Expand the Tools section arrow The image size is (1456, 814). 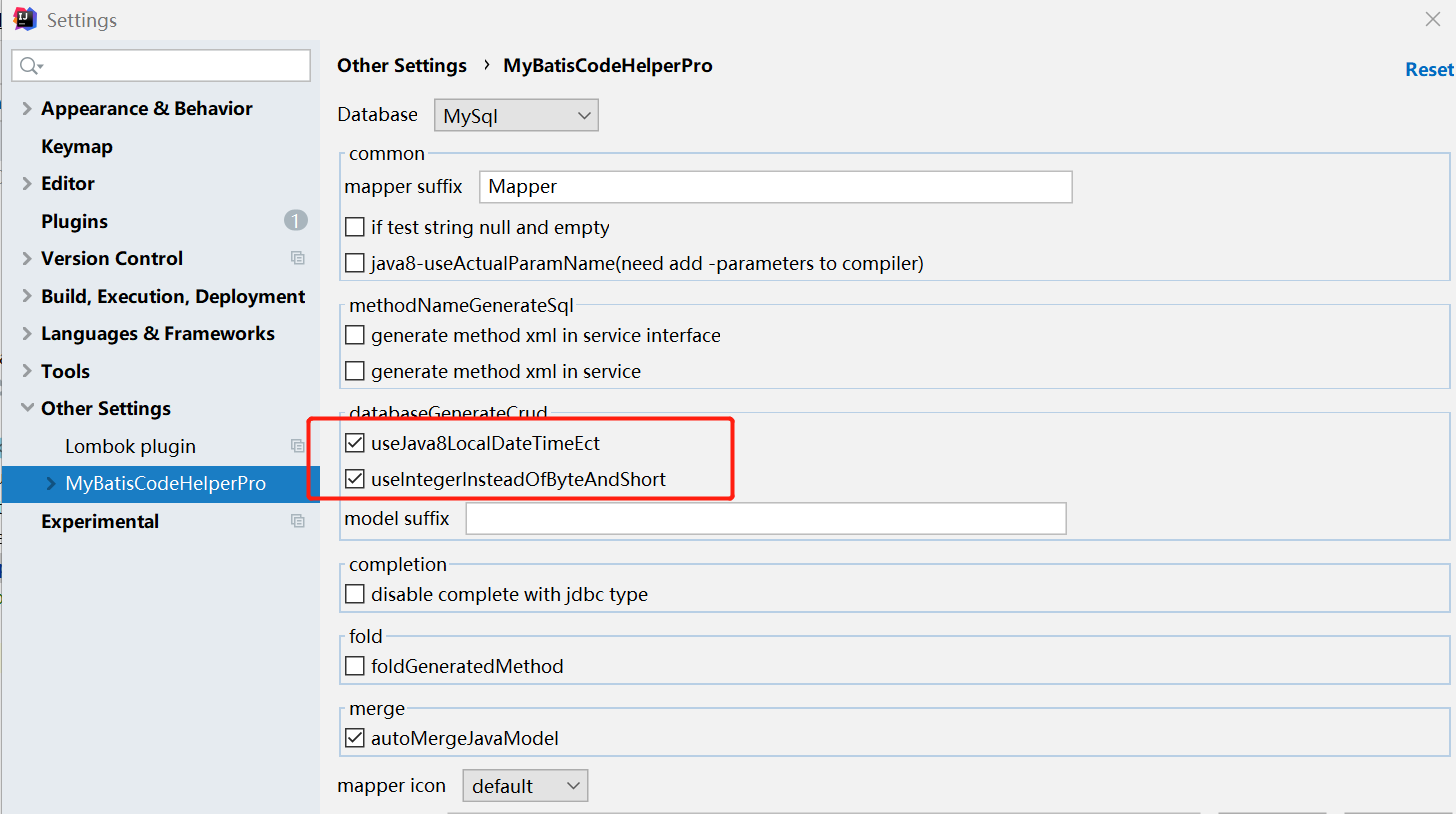(x=26, y=371)
